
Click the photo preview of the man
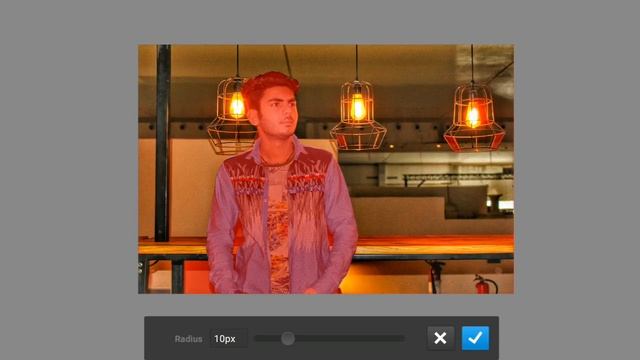point(326,169)
